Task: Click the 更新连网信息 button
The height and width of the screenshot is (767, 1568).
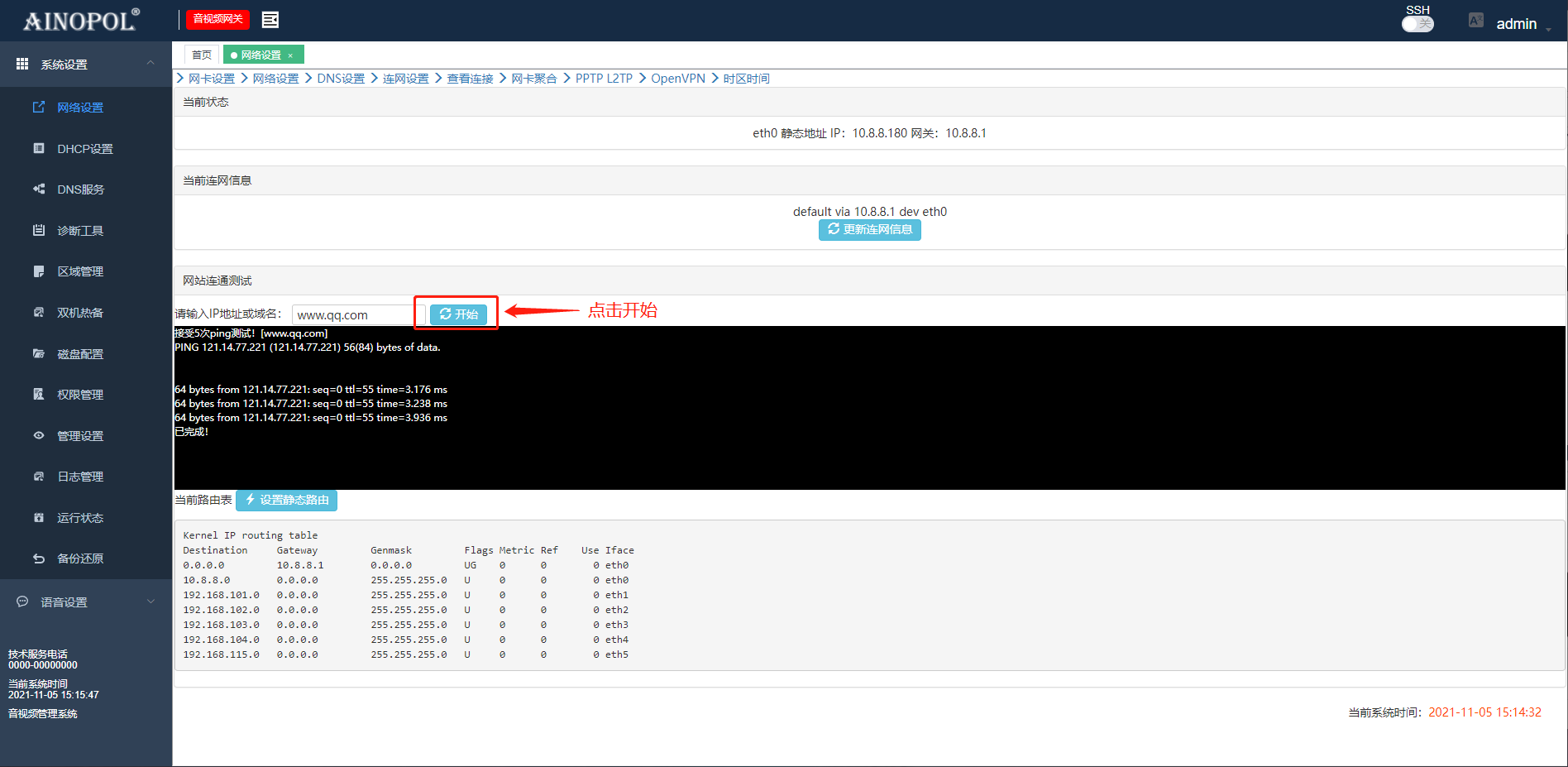Action: [x=869, y=229]
